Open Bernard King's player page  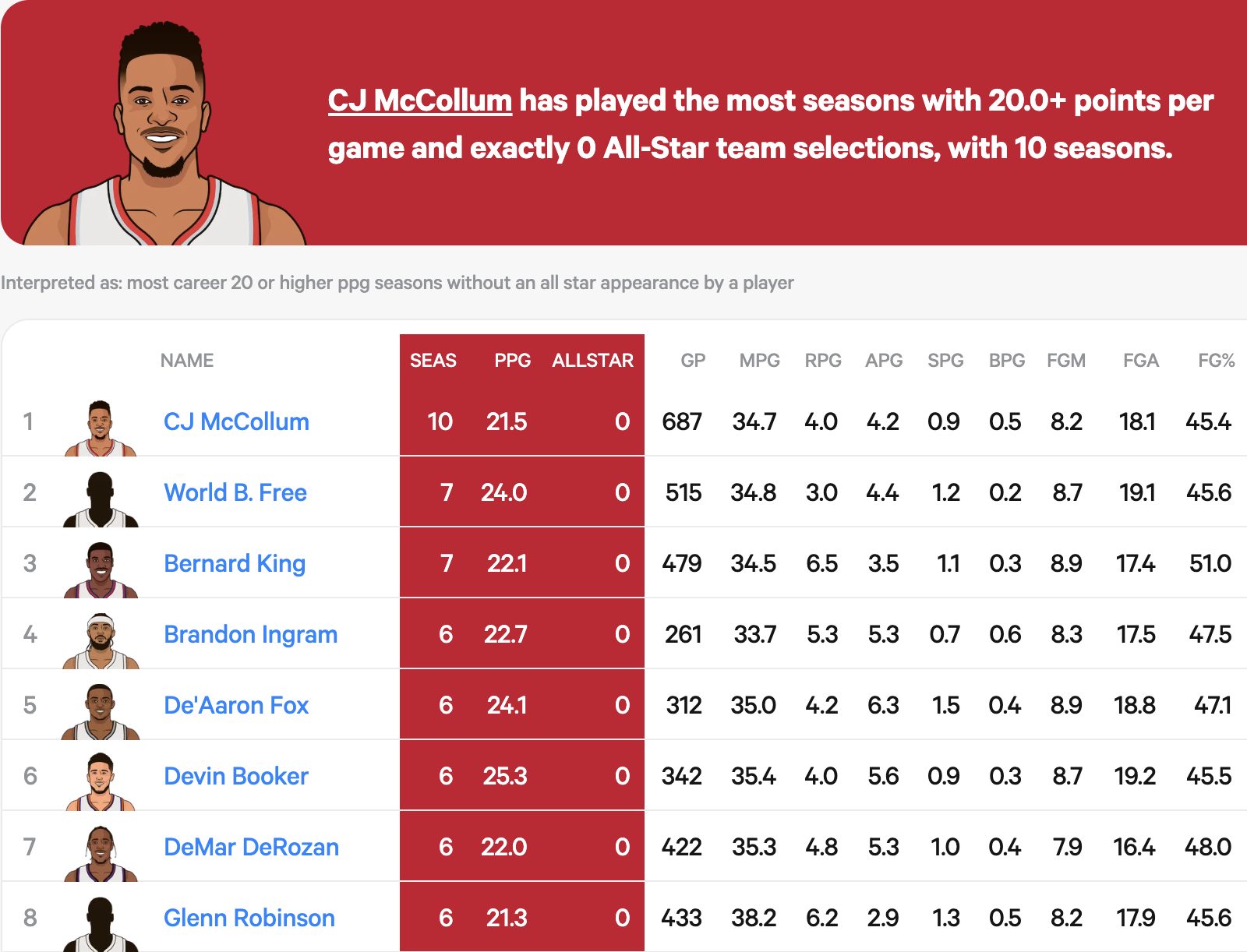tap(234, 563)
